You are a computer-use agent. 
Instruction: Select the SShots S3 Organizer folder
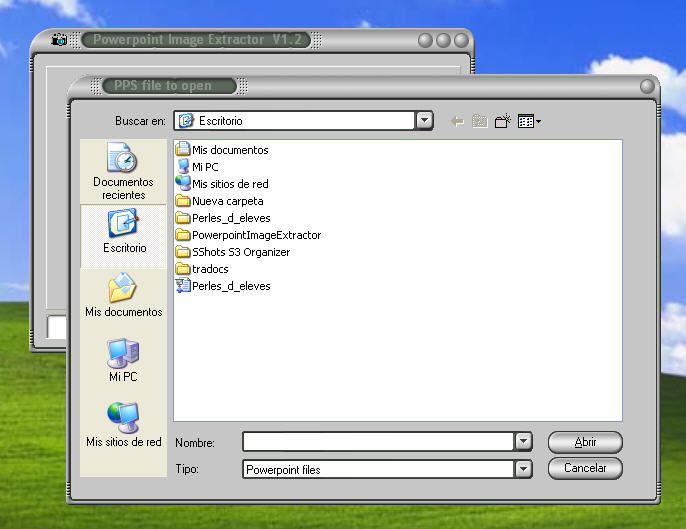pos(240,252)
